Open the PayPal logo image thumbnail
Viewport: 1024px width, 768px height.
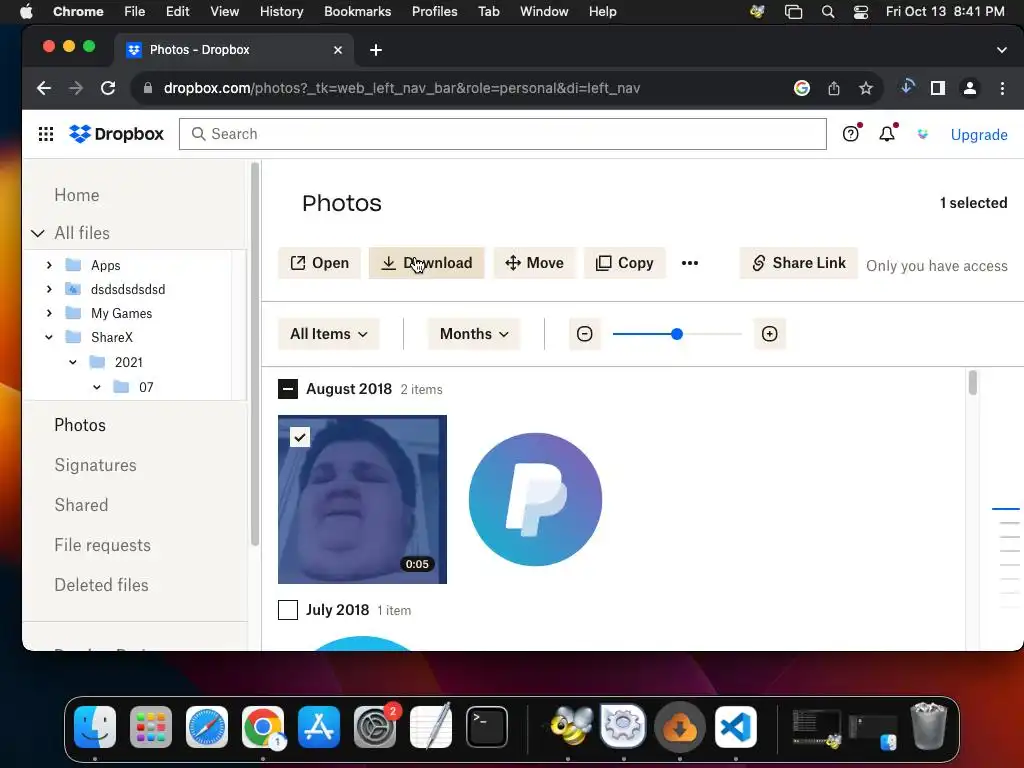click(536, 500)
